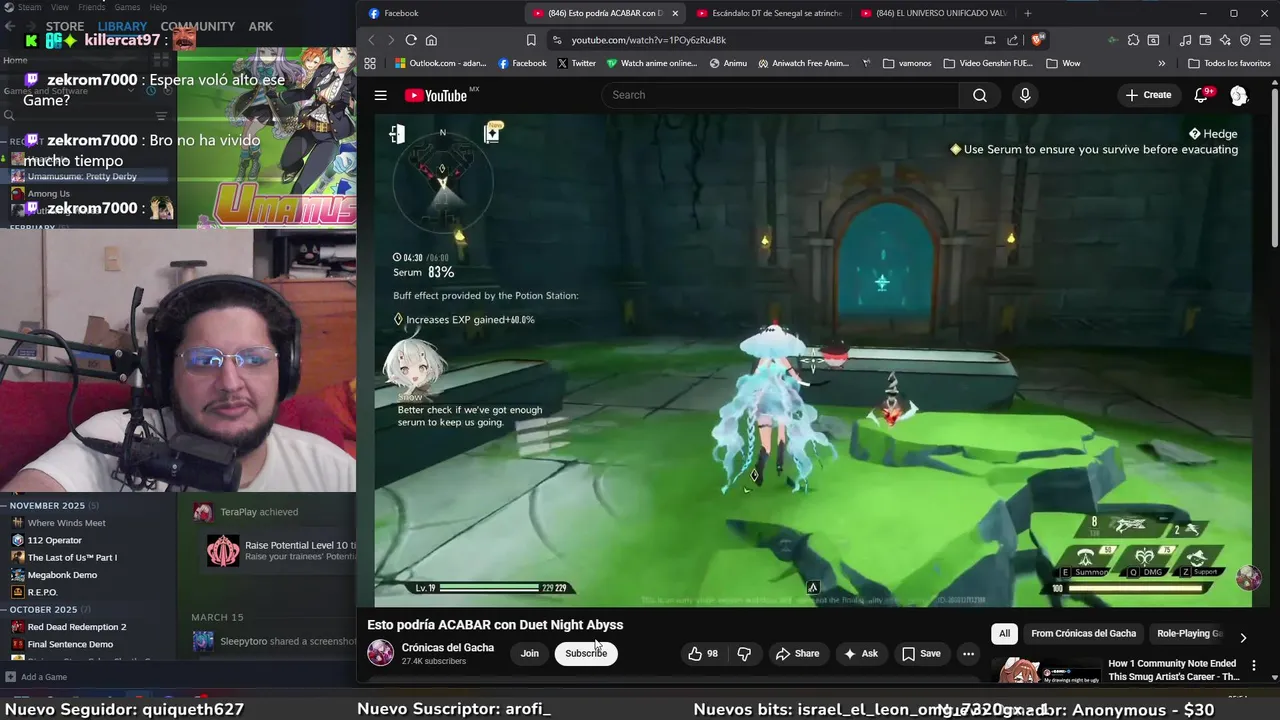Open the Community Note recommended video thumbnail
The height and width of the screenshot is (720, 1280).
(x=1046, y=668)
